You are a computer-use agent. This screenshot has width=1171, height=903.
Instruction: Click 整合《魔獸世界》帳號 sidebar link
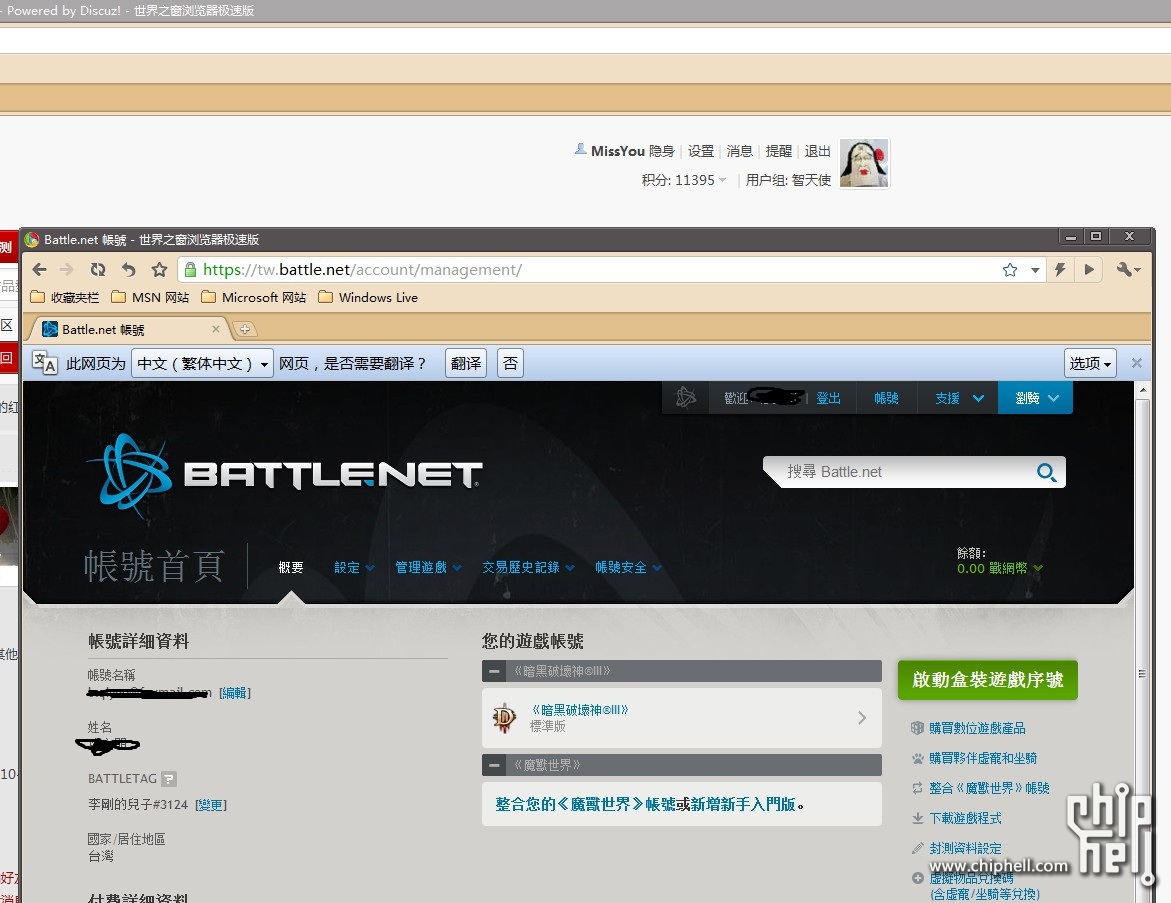tap(990, 788)
